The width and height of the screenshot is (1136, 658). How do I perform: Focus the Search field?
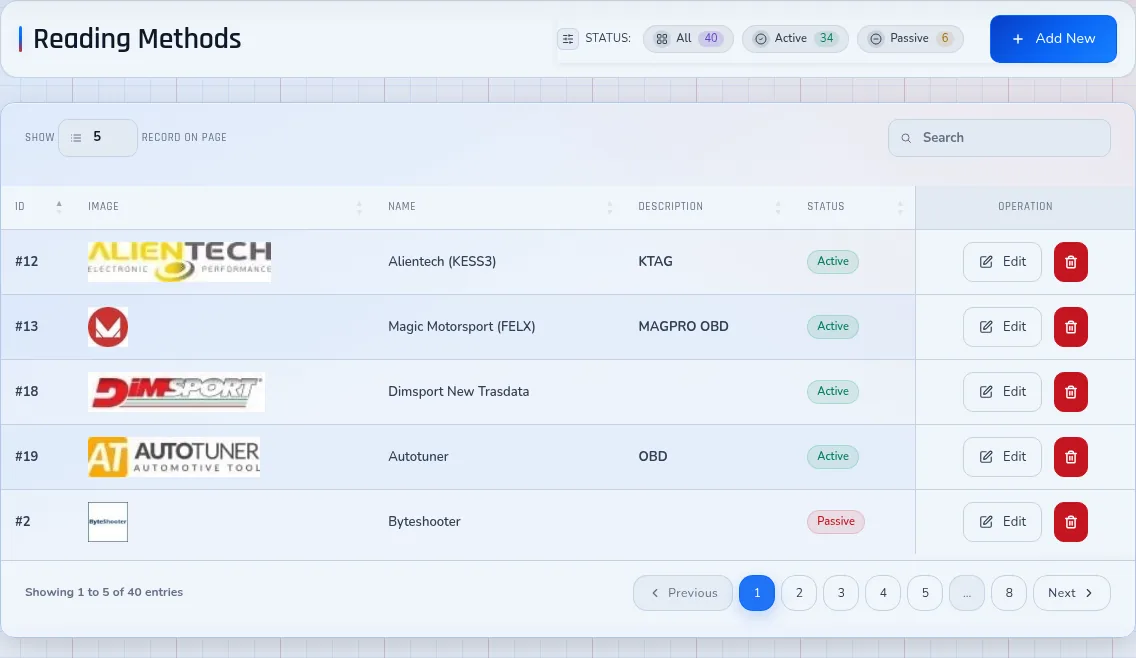click(999, 138)
